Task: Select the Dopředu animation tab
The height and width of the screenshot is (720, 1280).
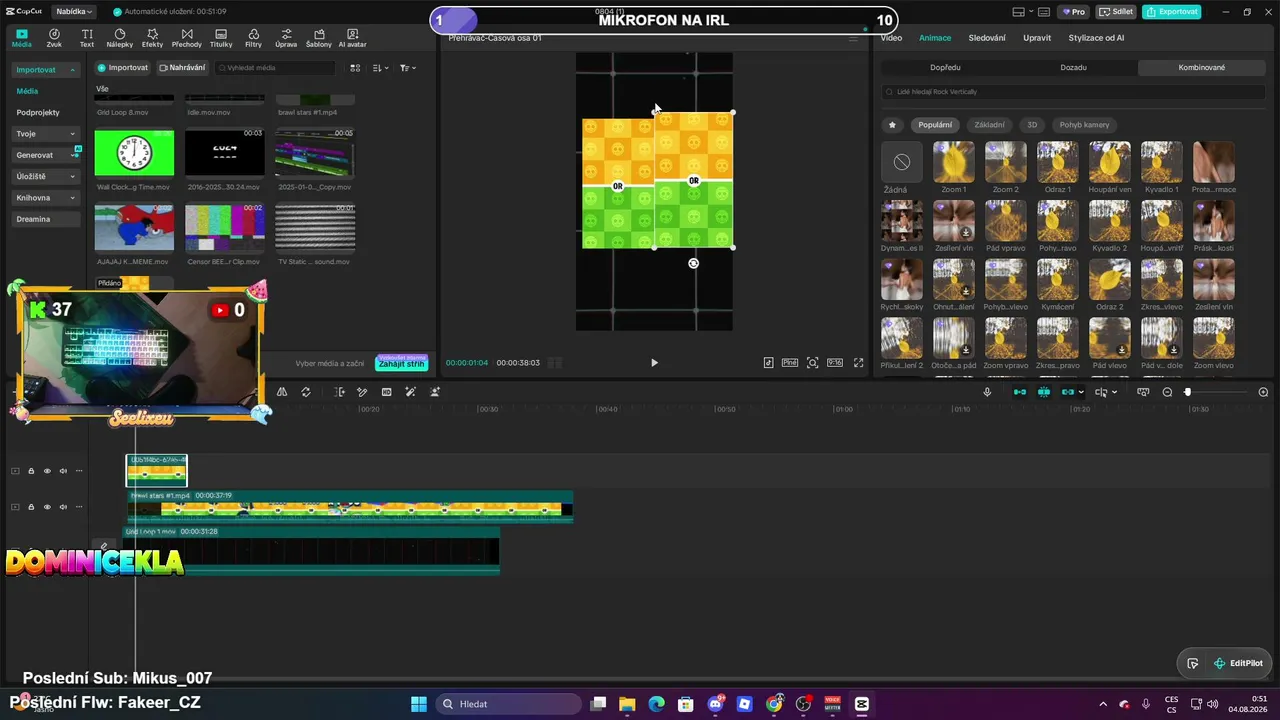Action: point(945,68)
